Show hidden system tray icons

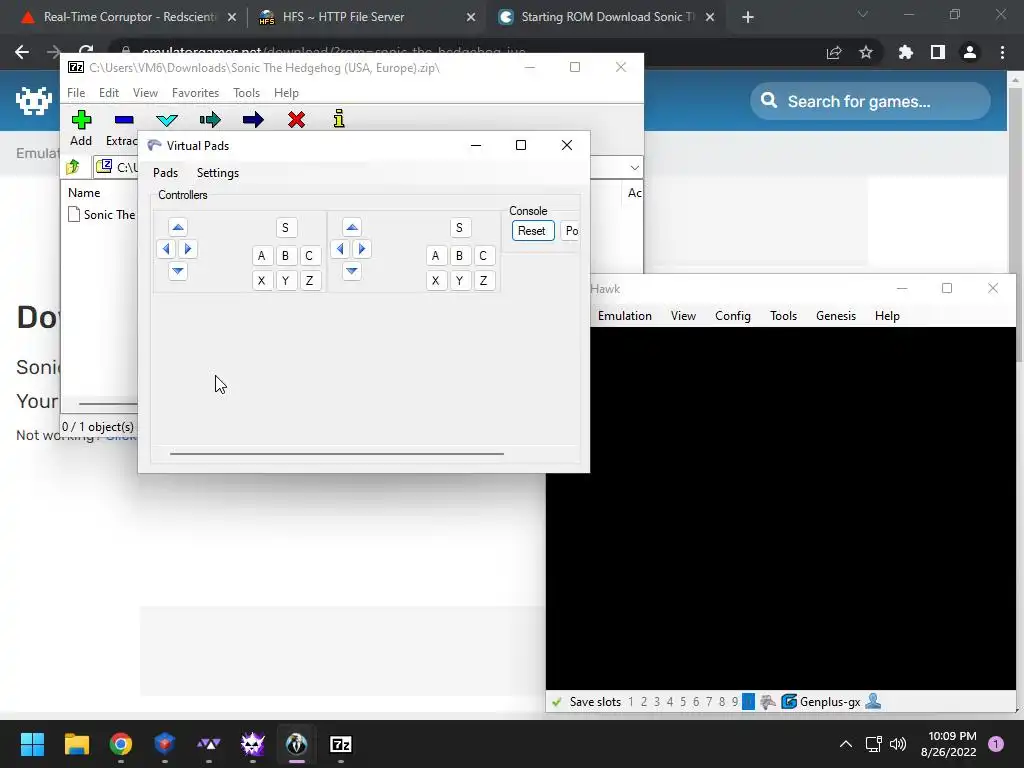846,744
